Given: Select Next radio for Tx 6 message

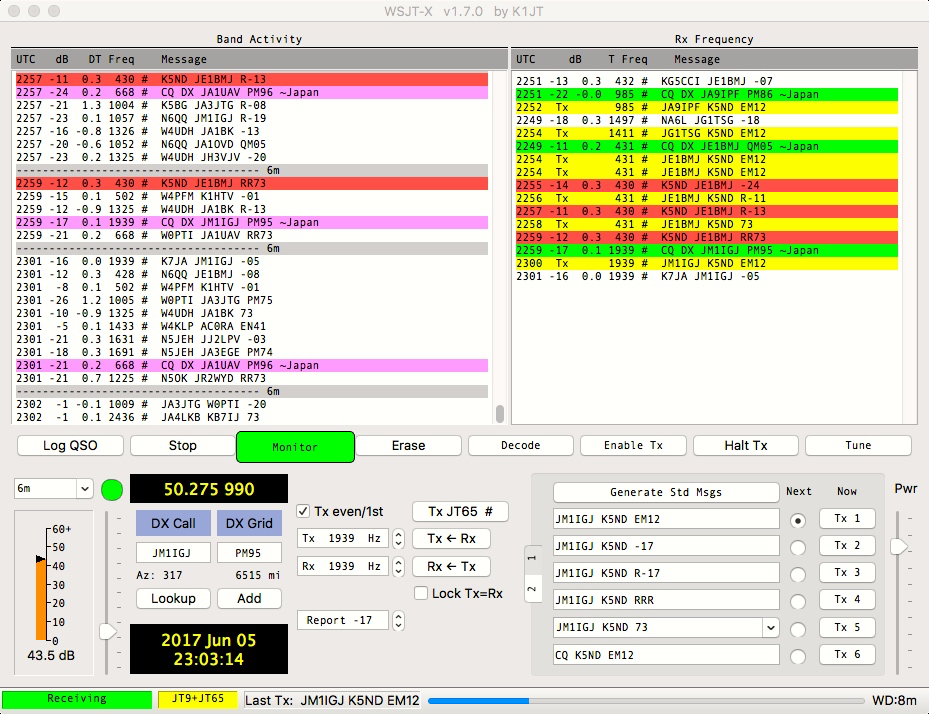Looking at the screenshot, I should pyautogui.click(x=798, y=656).
